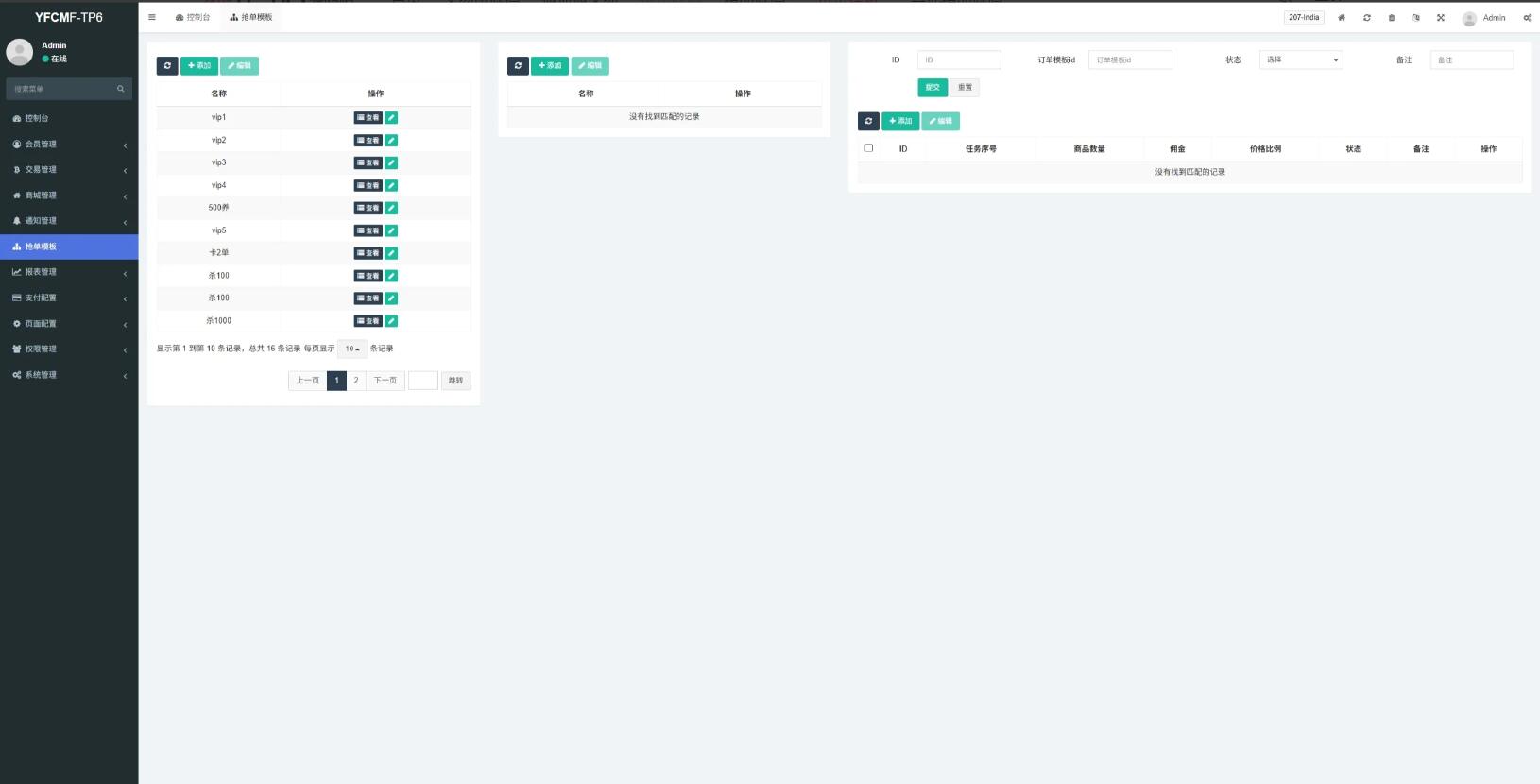This screenshot has width=1540, height=784.
Task: Toggle sidebar with the hamburger icon
Action: tap(152, 17)
